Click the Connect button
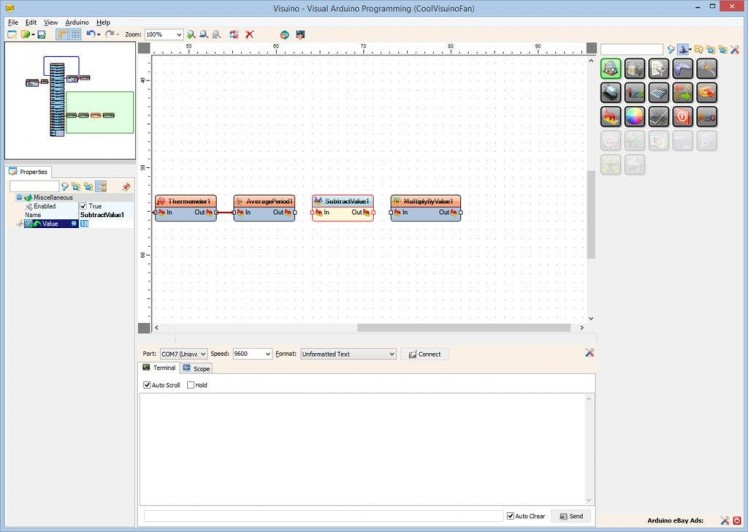 (x=425, y=354)
